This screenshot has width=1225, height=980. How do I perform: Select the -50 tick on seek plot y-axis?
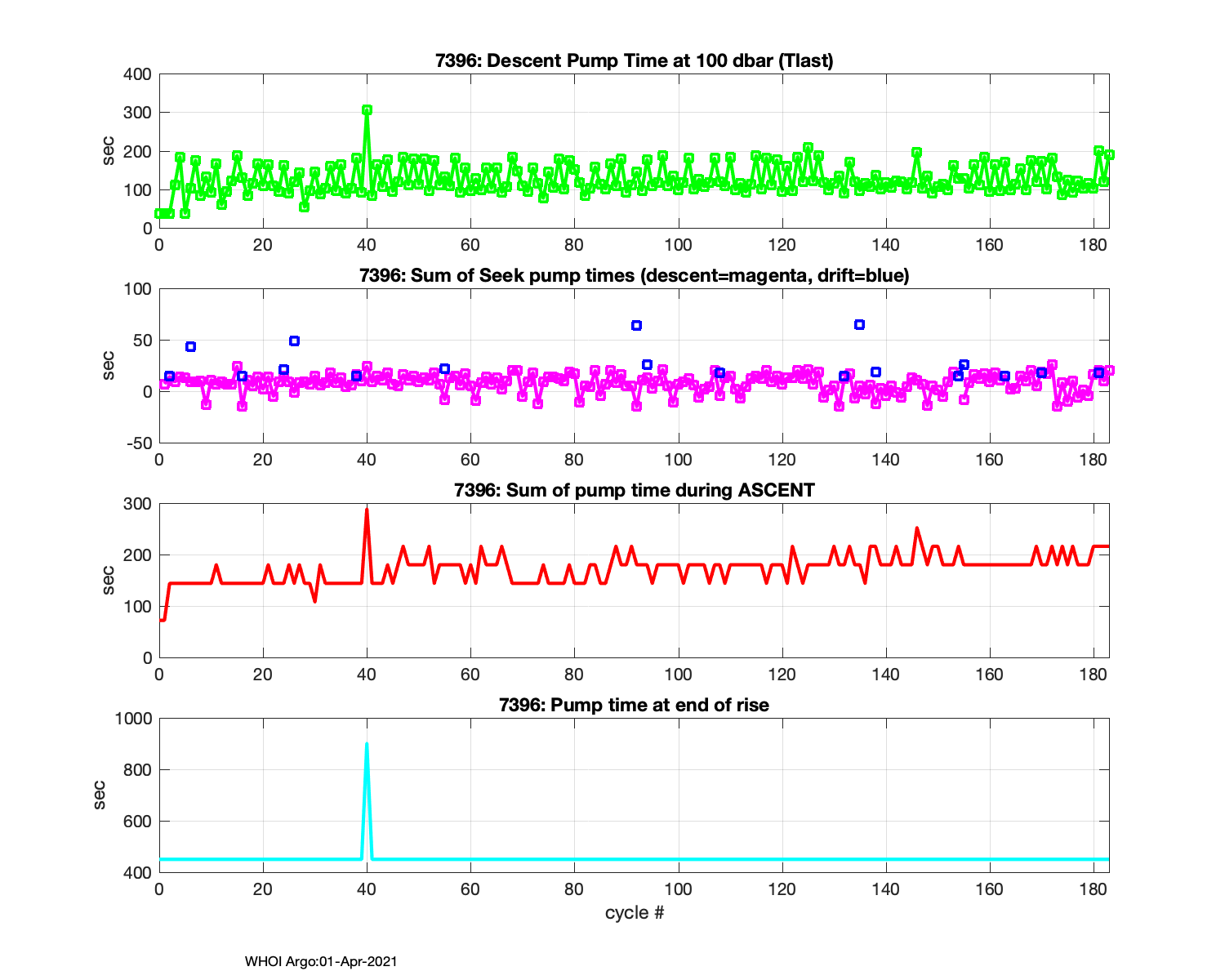tap(137, 443)
